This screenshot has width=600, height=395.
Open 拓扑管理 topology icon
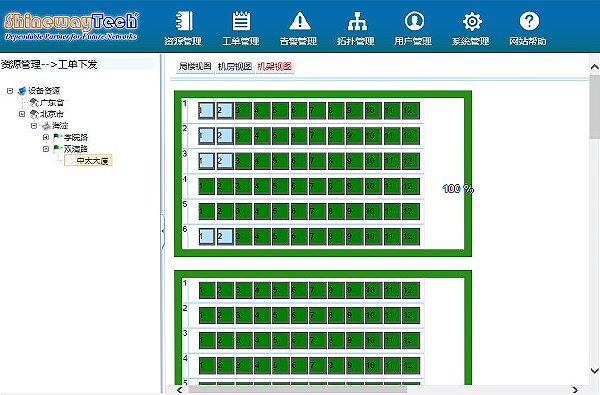tap(357, 21)
